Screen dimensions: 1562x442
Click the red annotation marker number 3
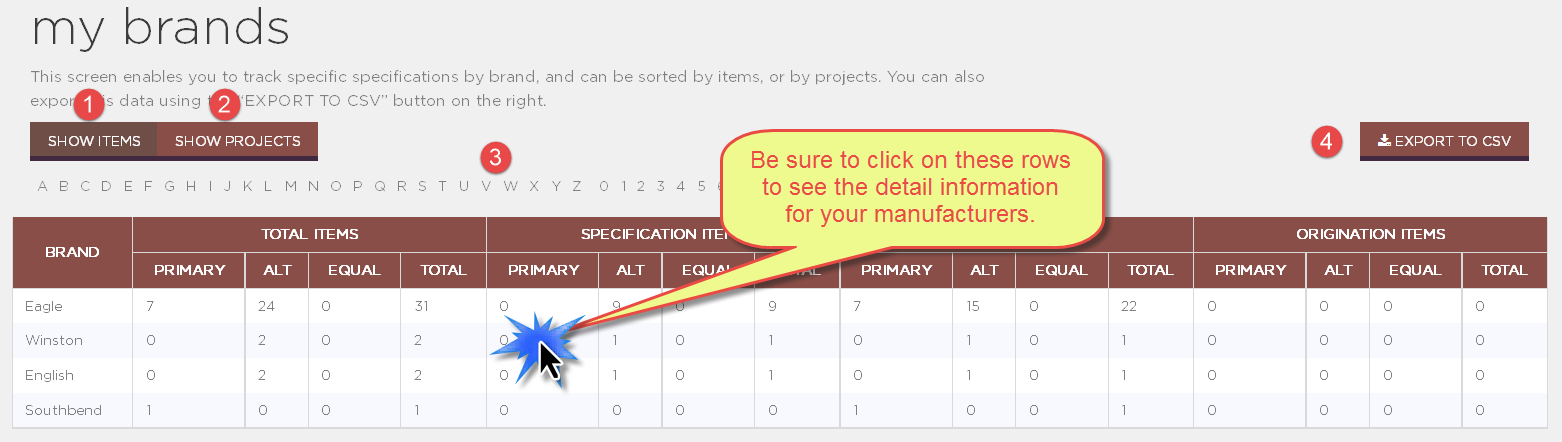pos(496,156)
